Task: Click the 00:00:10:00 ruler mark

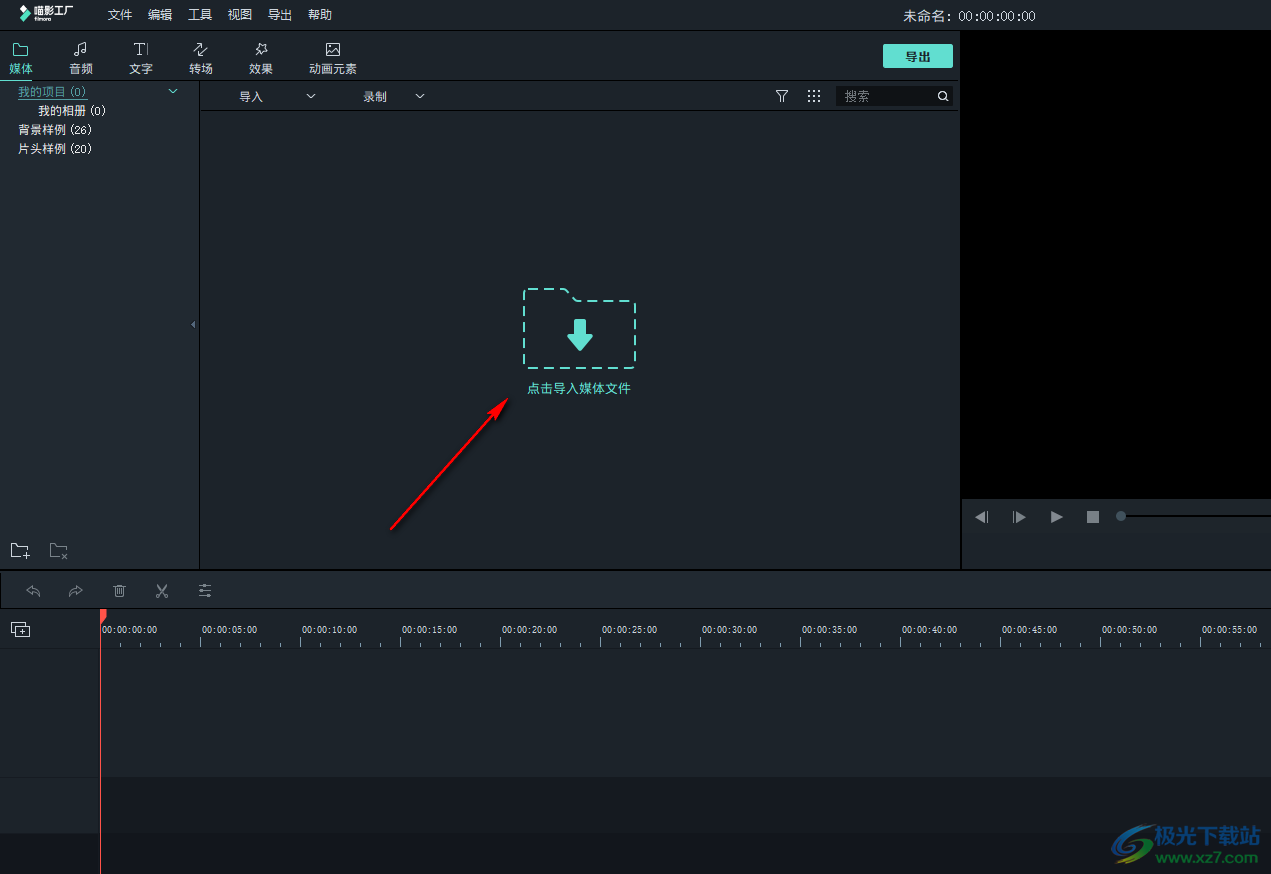Action: point(329,630)
